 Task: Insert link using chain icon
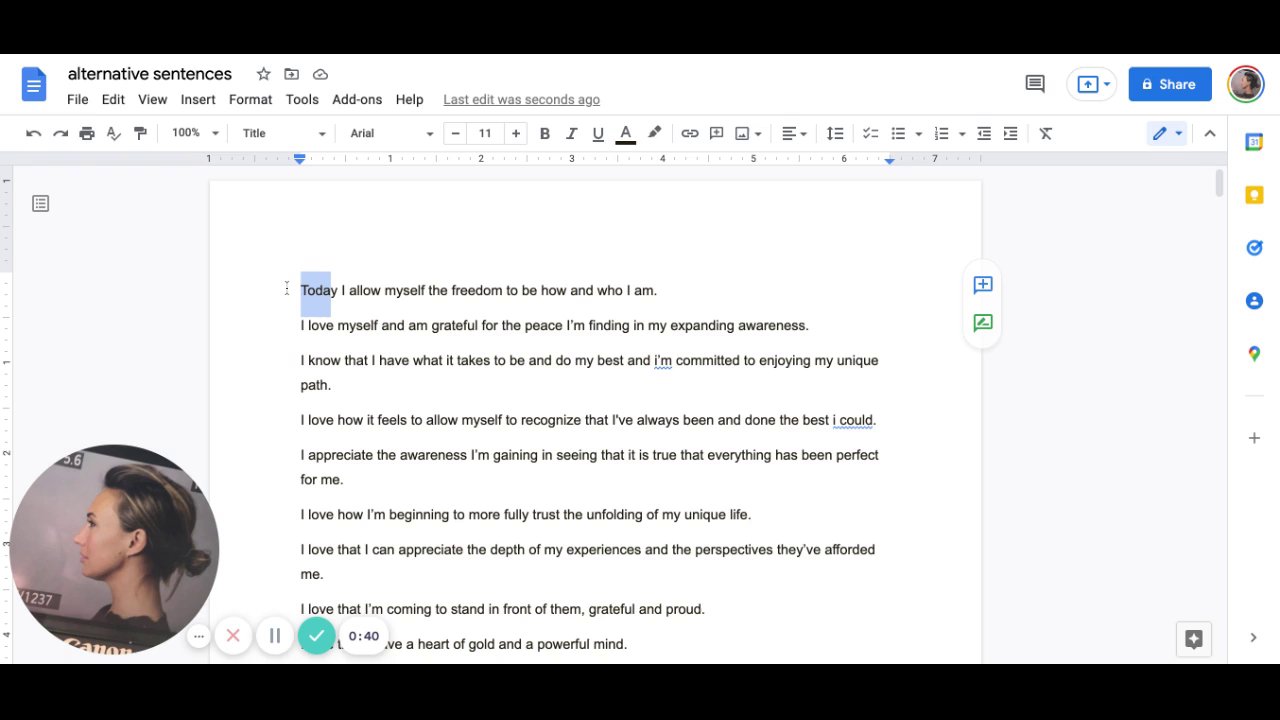pyautogui.click(x=690, y=133)
